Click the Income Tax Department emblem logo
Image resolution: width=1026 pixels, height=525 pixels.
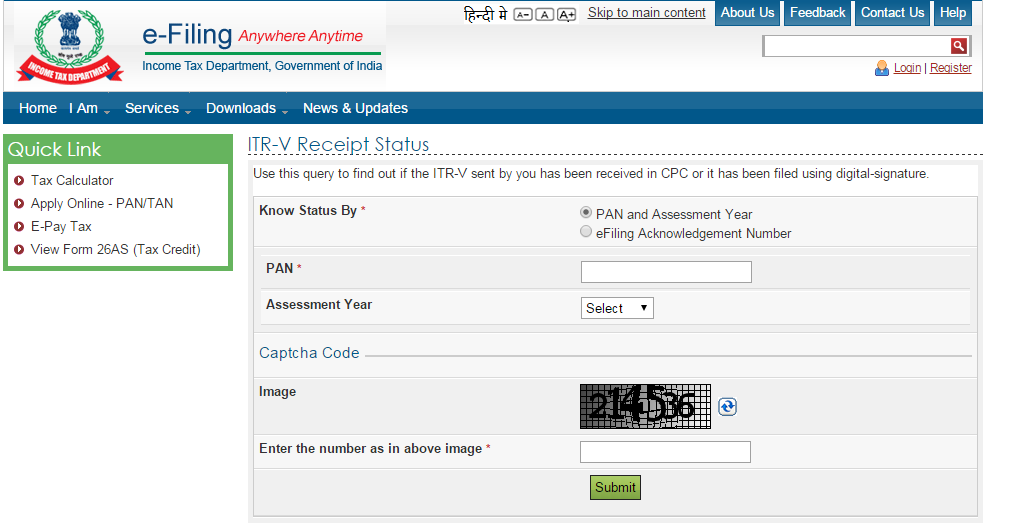click(x=69, y=46)
